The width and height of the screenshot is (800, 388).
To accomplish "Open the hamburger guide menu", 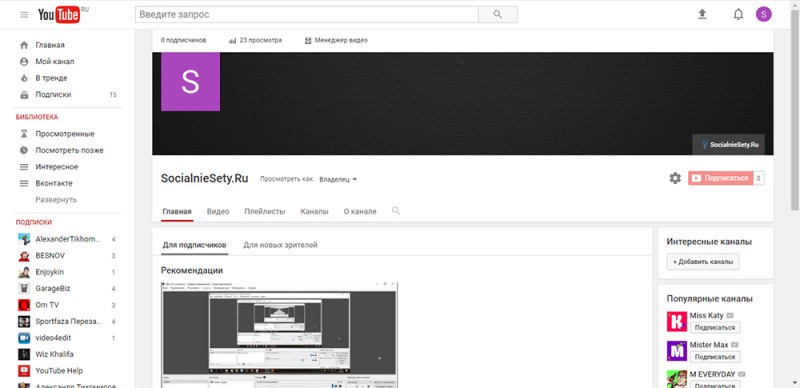I will pyautogui.click(x=24, y=15).
